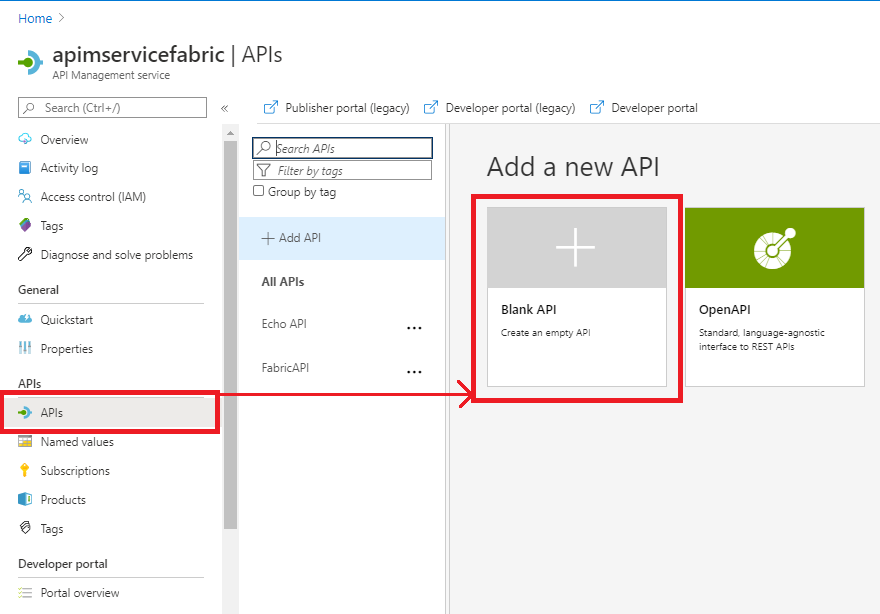The image size is (880, 614).
Task: Choose the Blank API tile
Action: point(577,297)
